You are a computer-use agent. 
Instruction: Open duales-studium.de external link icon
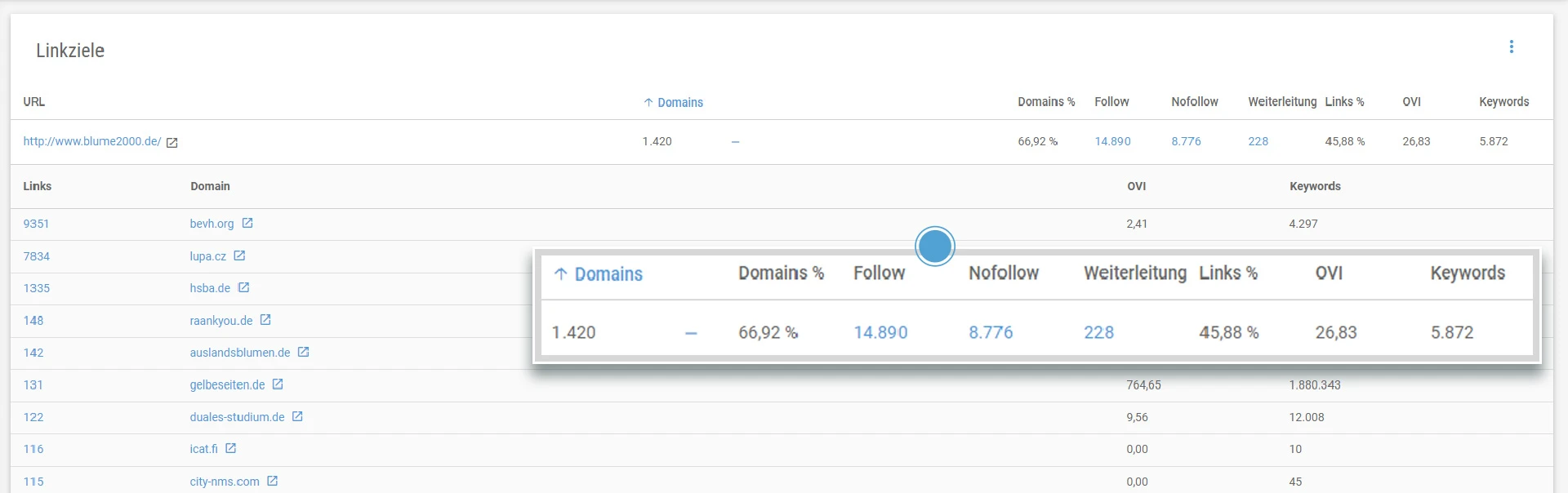click(297, 416)
